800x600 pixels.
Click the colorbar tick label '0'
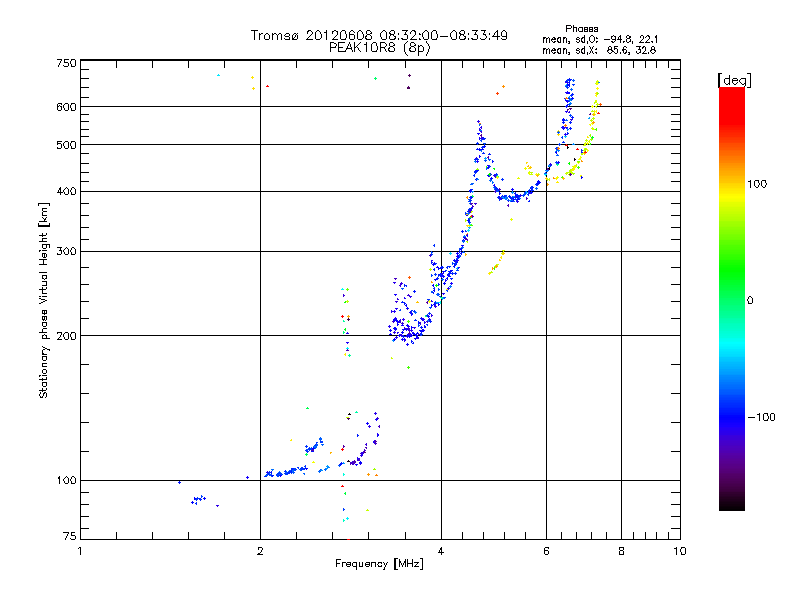click(750, 301)
